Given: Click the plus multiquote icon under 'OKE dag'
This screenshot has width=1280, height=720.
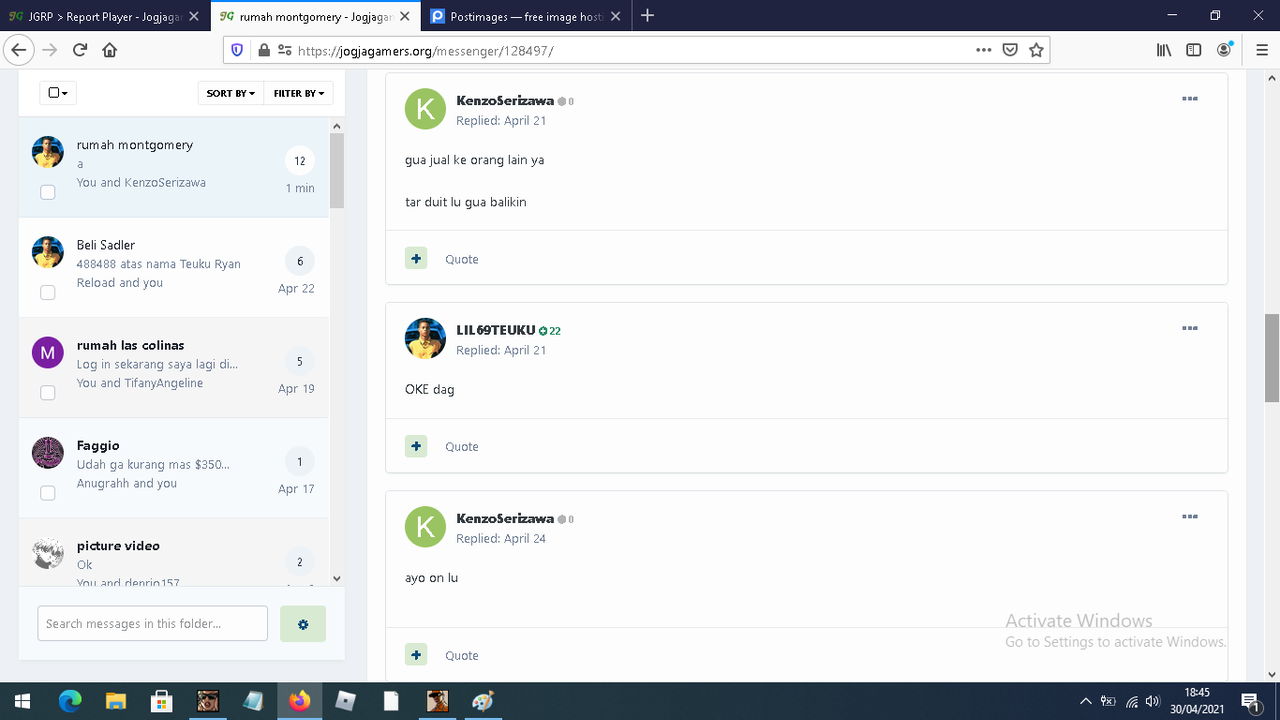Looking at the screenshot, I should [416, 446].
